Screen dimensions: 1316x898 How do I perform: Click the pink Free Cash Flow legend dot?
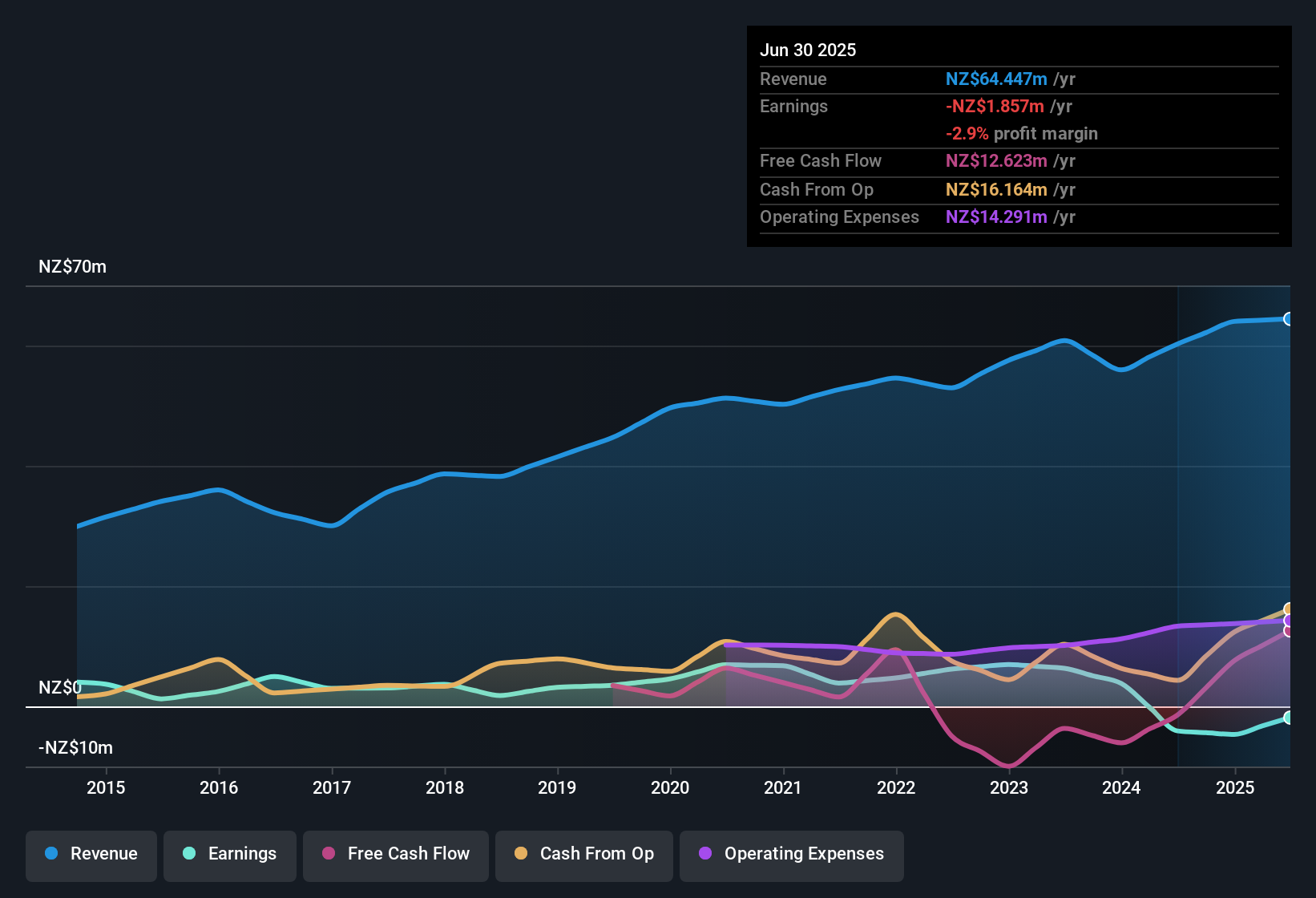tap(329, 854)
